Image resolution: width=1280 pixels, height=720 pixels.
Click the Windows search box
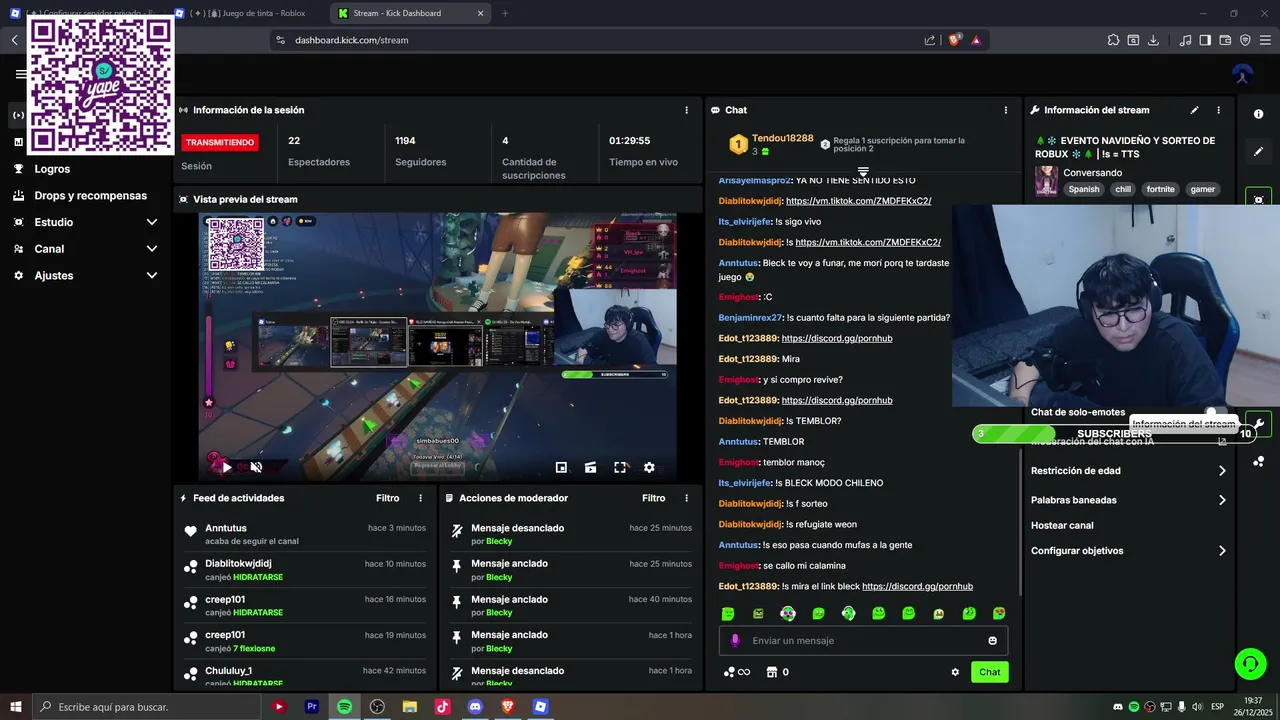pos(145,707)
